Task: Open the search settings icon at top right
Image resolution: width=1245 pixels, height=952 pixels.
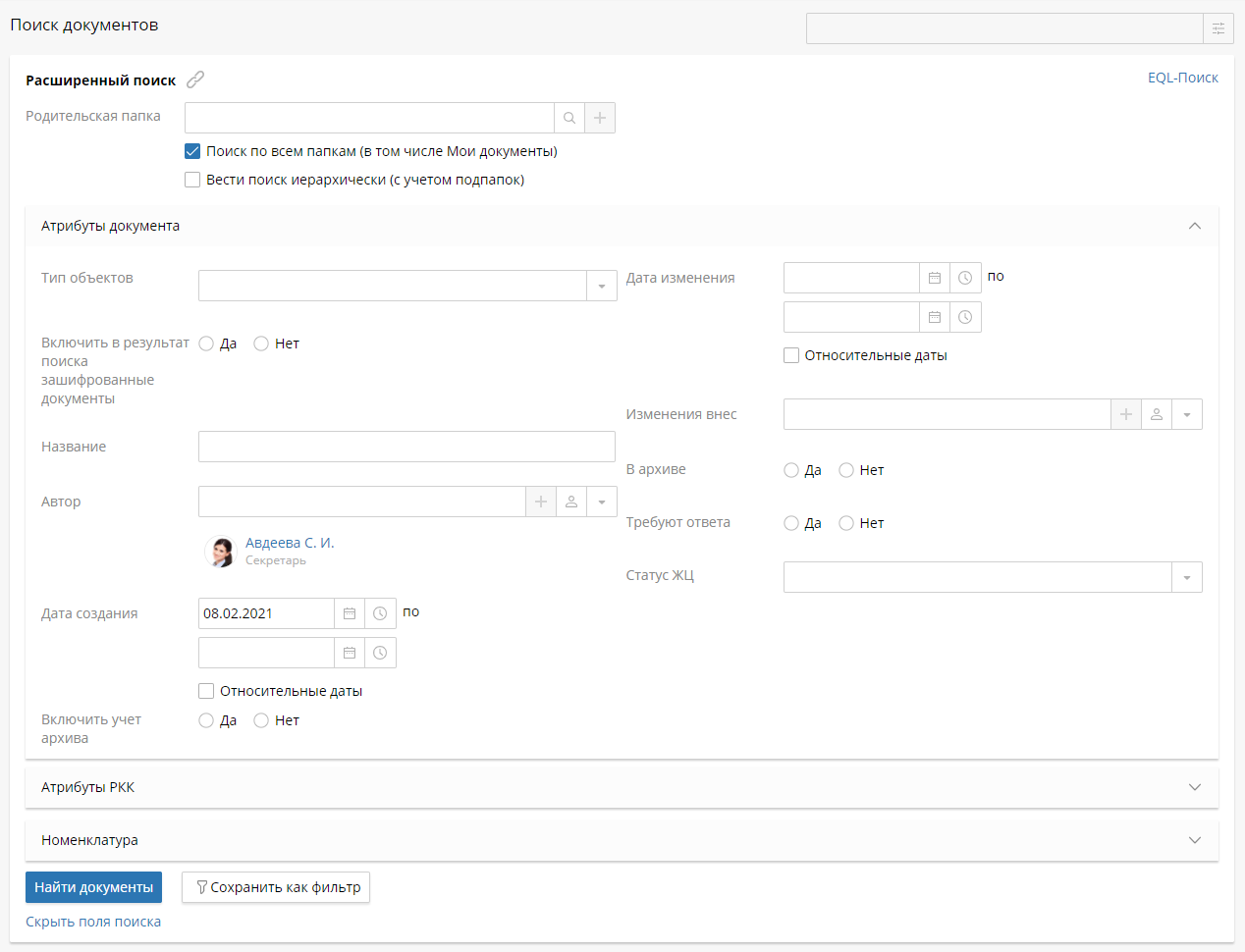Action: coord(1218,28)
